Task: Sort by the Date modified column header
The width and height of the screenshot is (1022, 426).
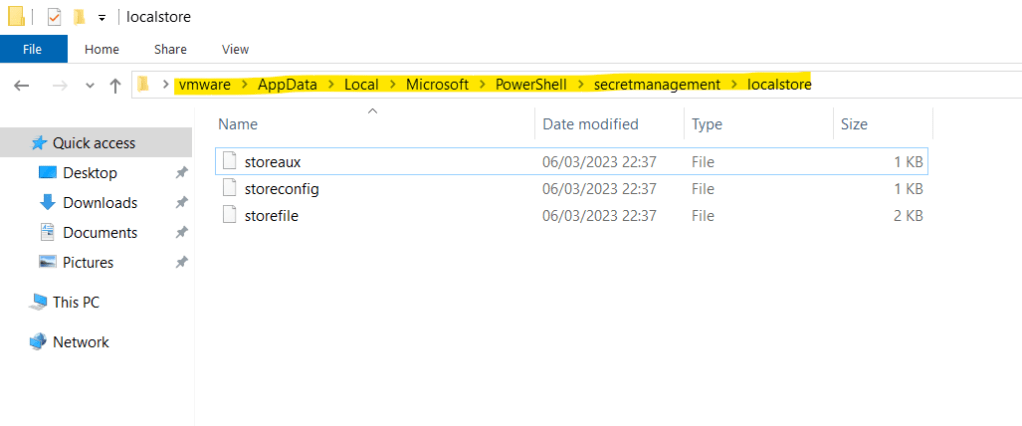Action: coord(590,124)
